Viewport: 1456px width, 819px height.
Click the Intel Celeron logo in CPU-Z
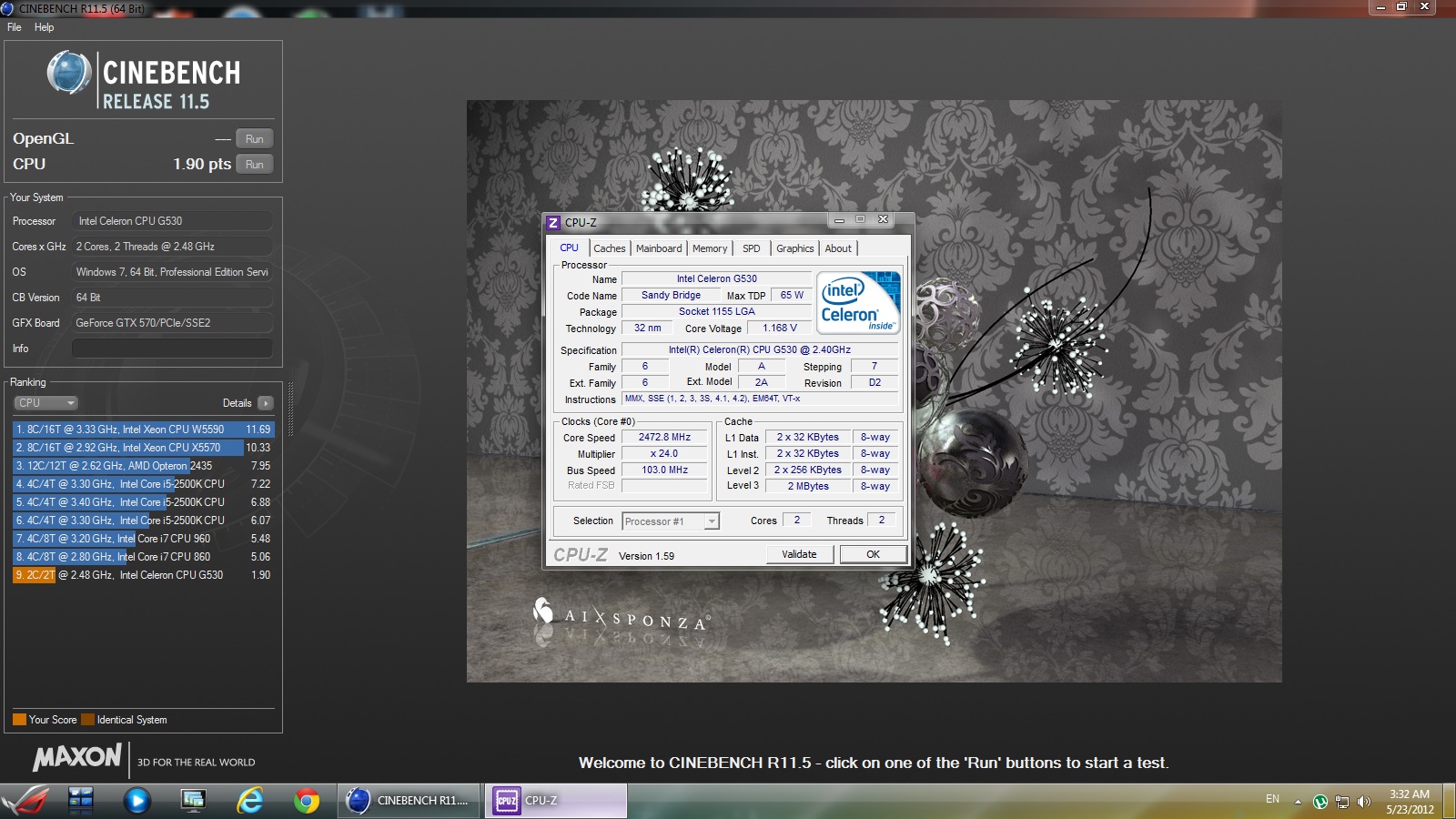(x=858, y=303)
